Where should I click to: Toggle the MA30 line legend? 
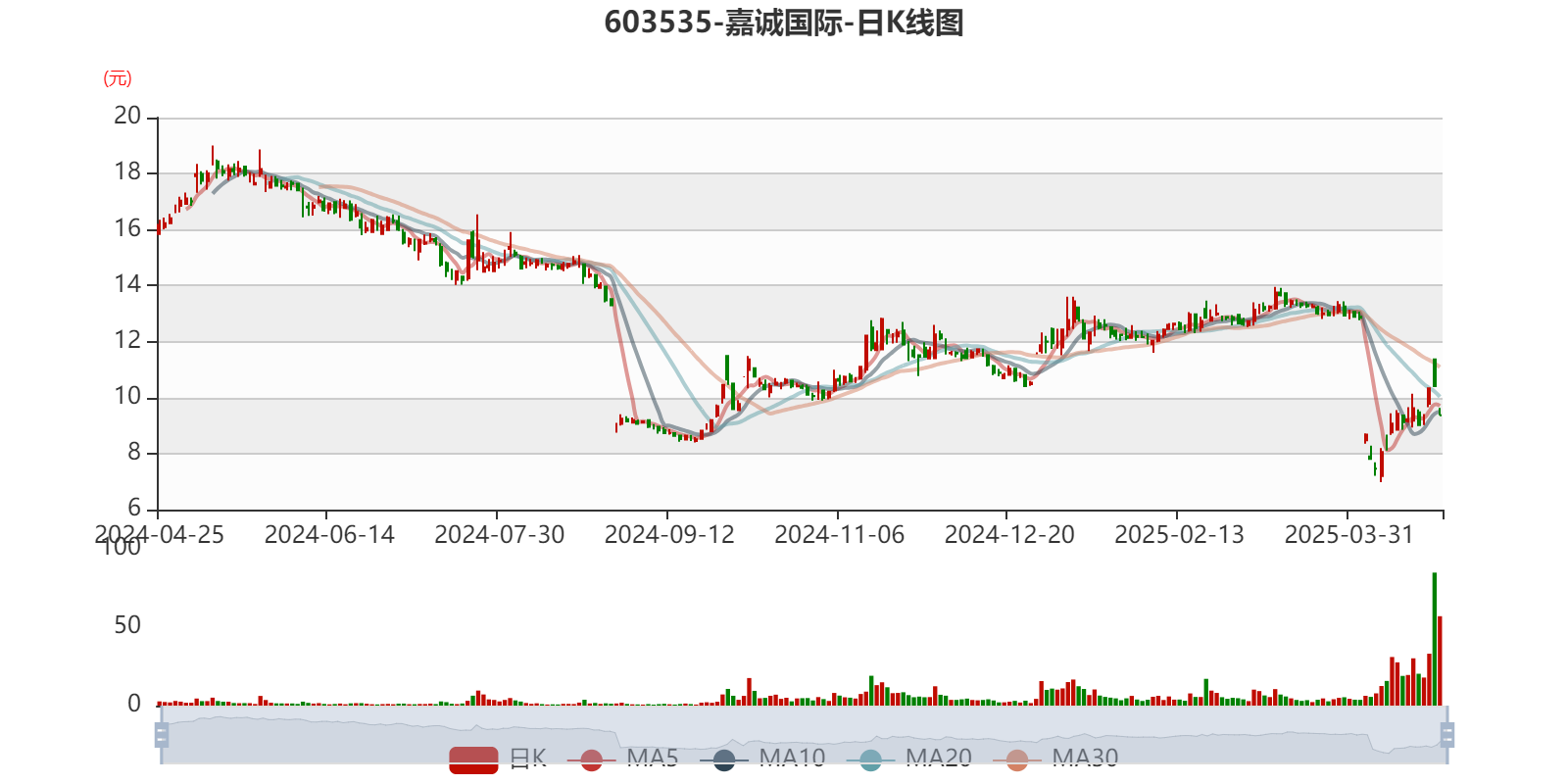tap(1055, 759)
